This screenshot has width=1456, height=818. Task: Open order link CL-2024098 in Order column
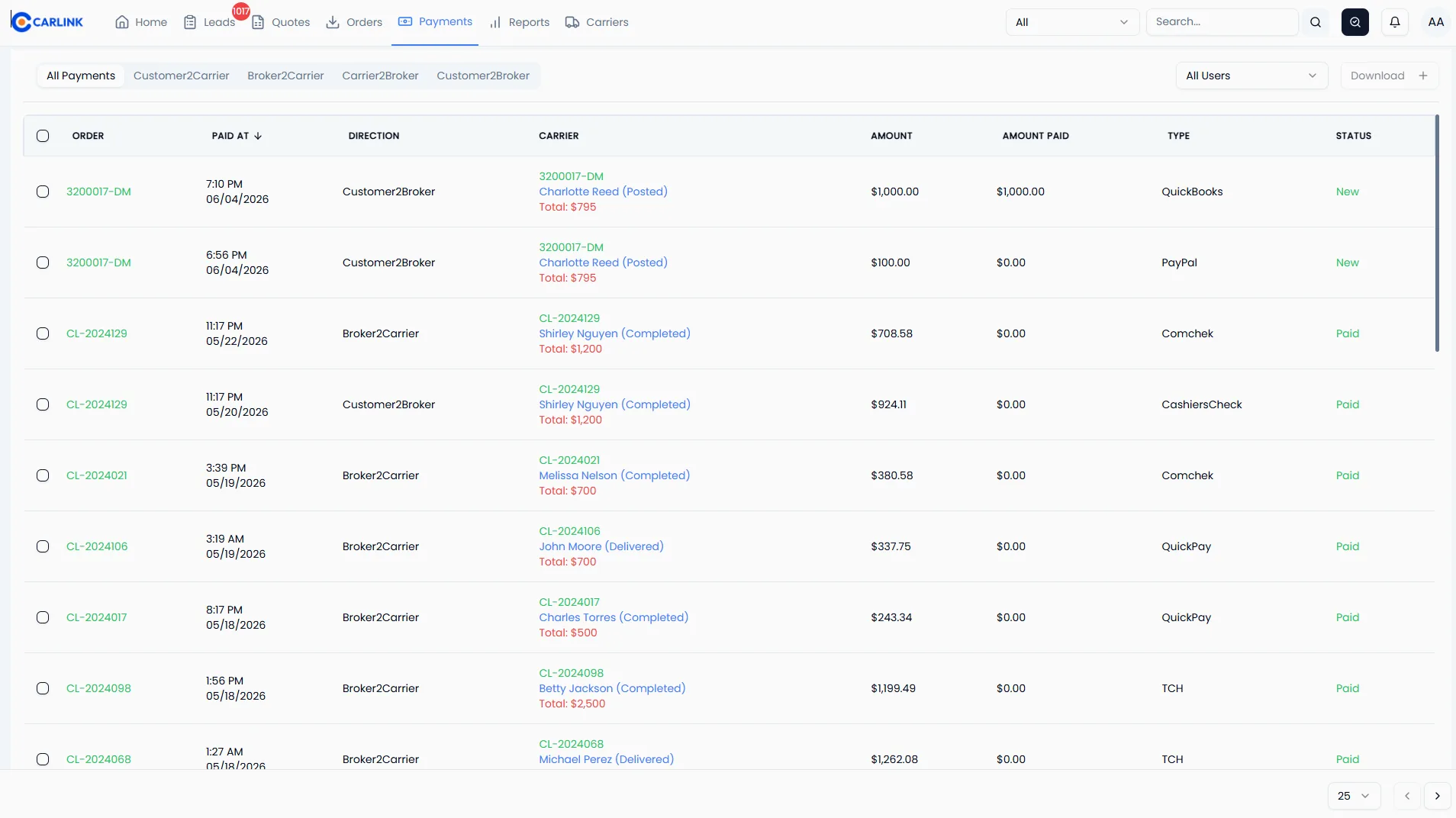pos(98,688)
